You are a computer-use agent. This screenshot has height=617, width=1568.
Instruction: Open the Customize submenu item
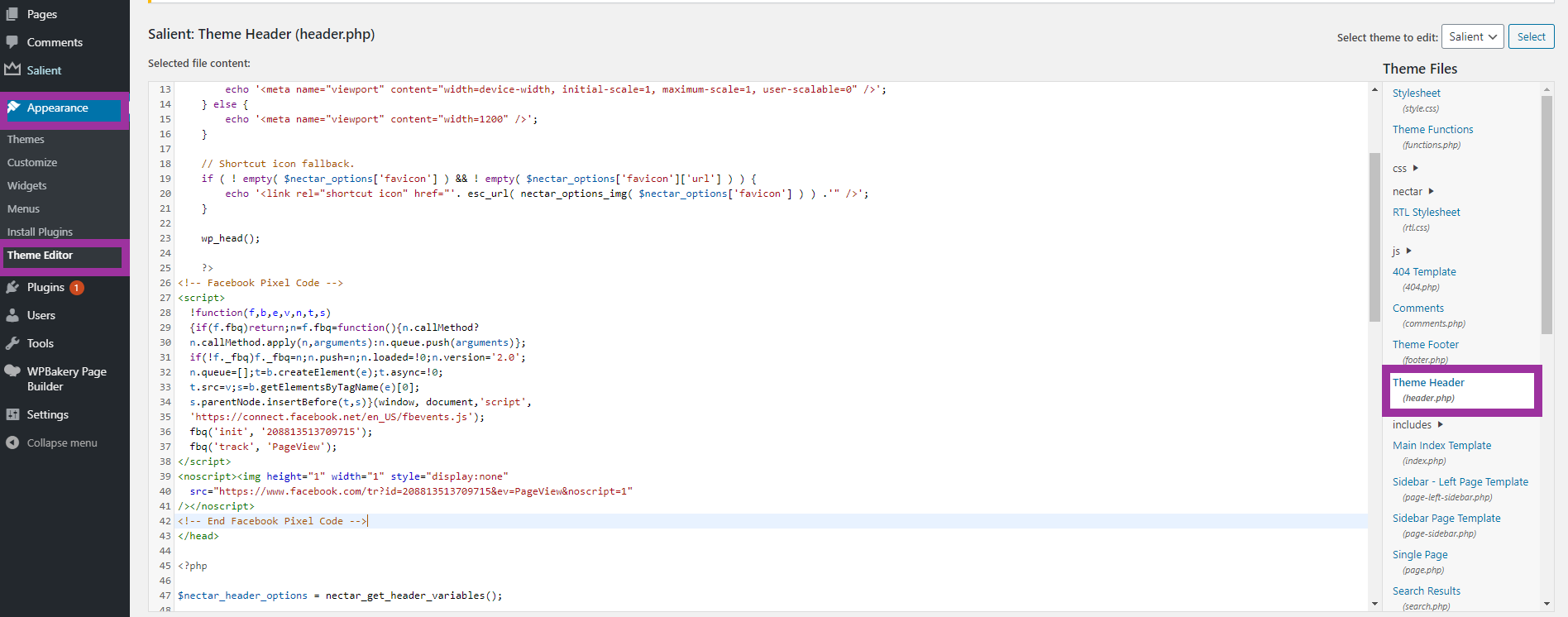coord(32,163)
